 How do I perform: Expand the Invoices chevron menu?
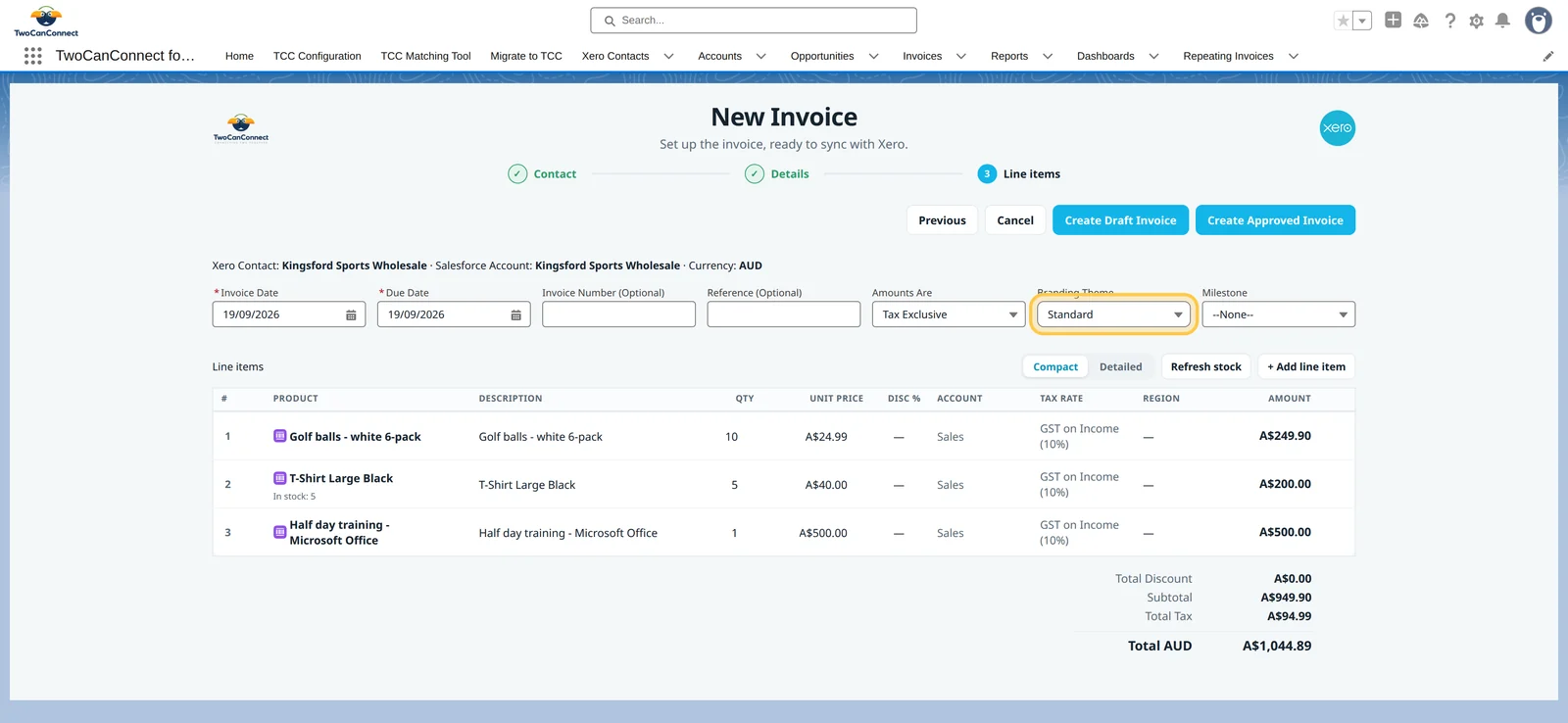pyautogui.click(x=960, y=56)
